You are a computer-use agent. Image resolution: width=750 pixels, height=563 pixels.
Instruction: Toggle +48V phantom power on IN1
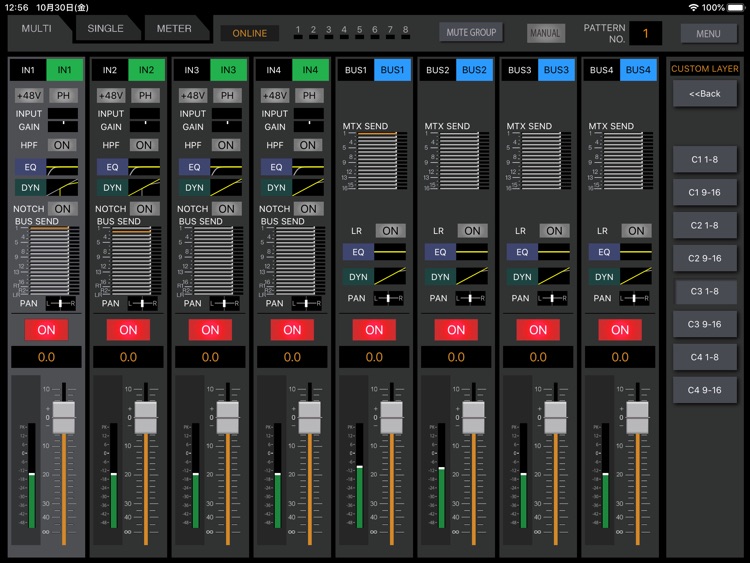pos(29,96)
